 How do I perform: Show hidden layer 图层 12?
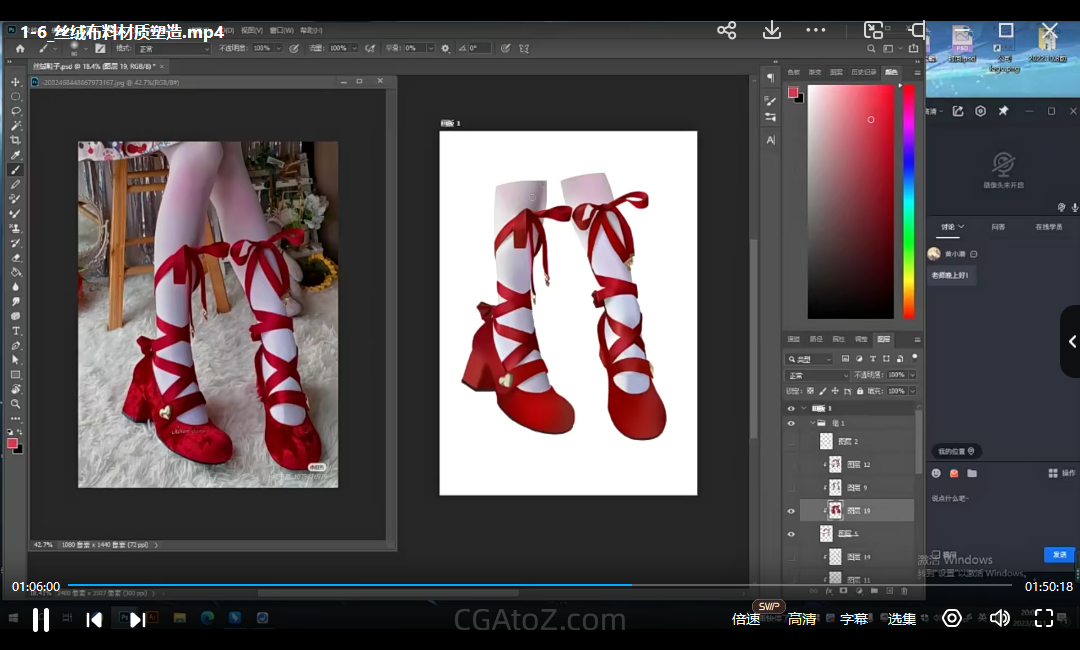(x=791, y=465)
